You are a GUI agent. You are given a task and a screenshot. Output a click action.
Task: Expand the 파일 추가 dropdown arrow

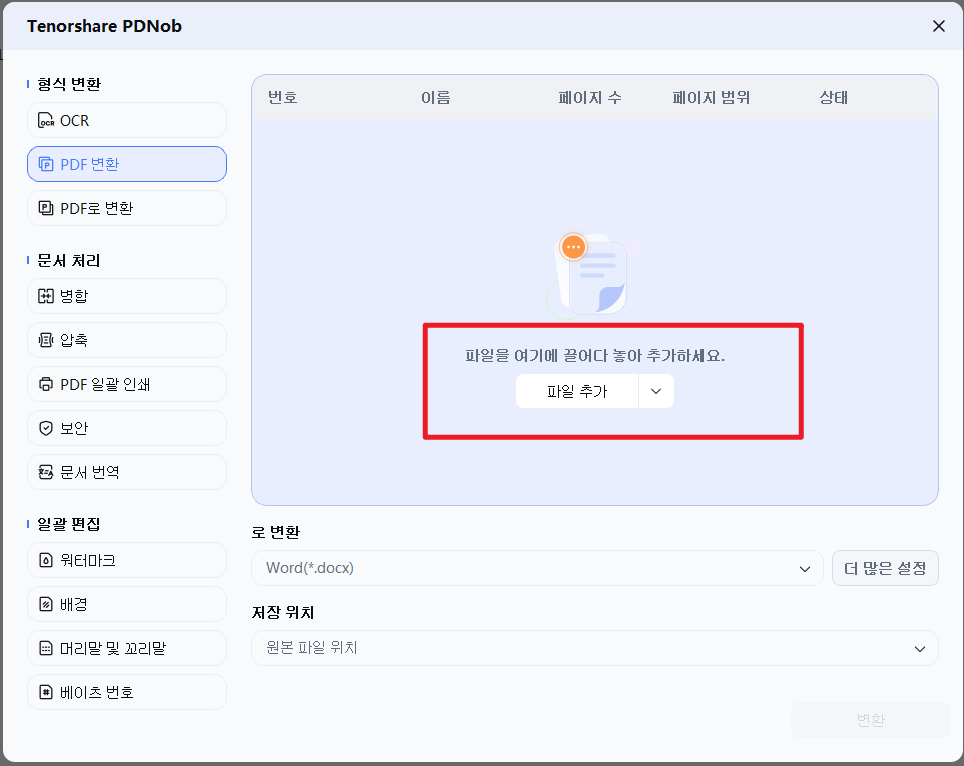coord(656,392)
